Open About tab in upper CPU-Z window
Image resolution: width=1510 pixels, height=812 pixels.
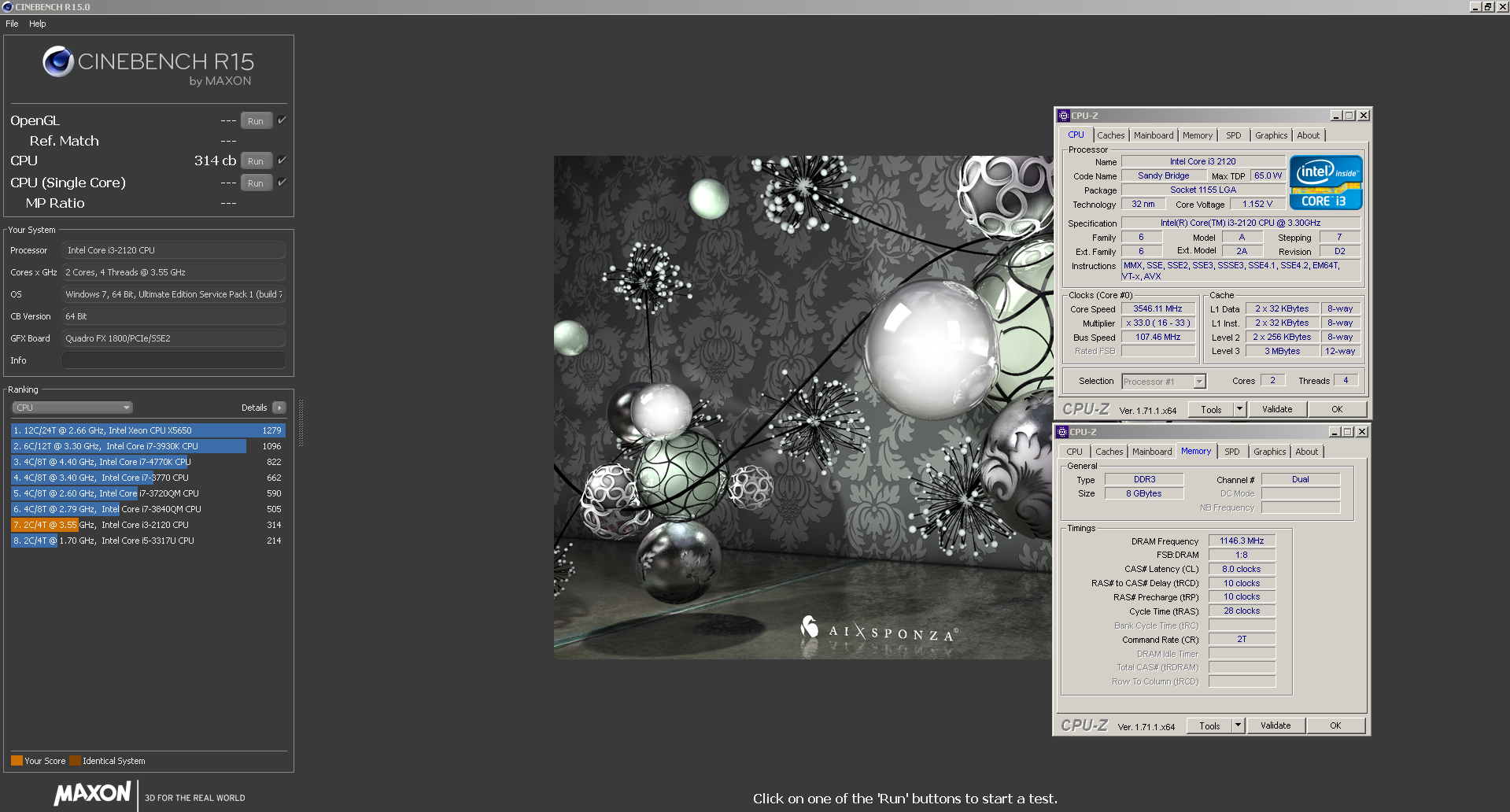(x=1308, y=135)
